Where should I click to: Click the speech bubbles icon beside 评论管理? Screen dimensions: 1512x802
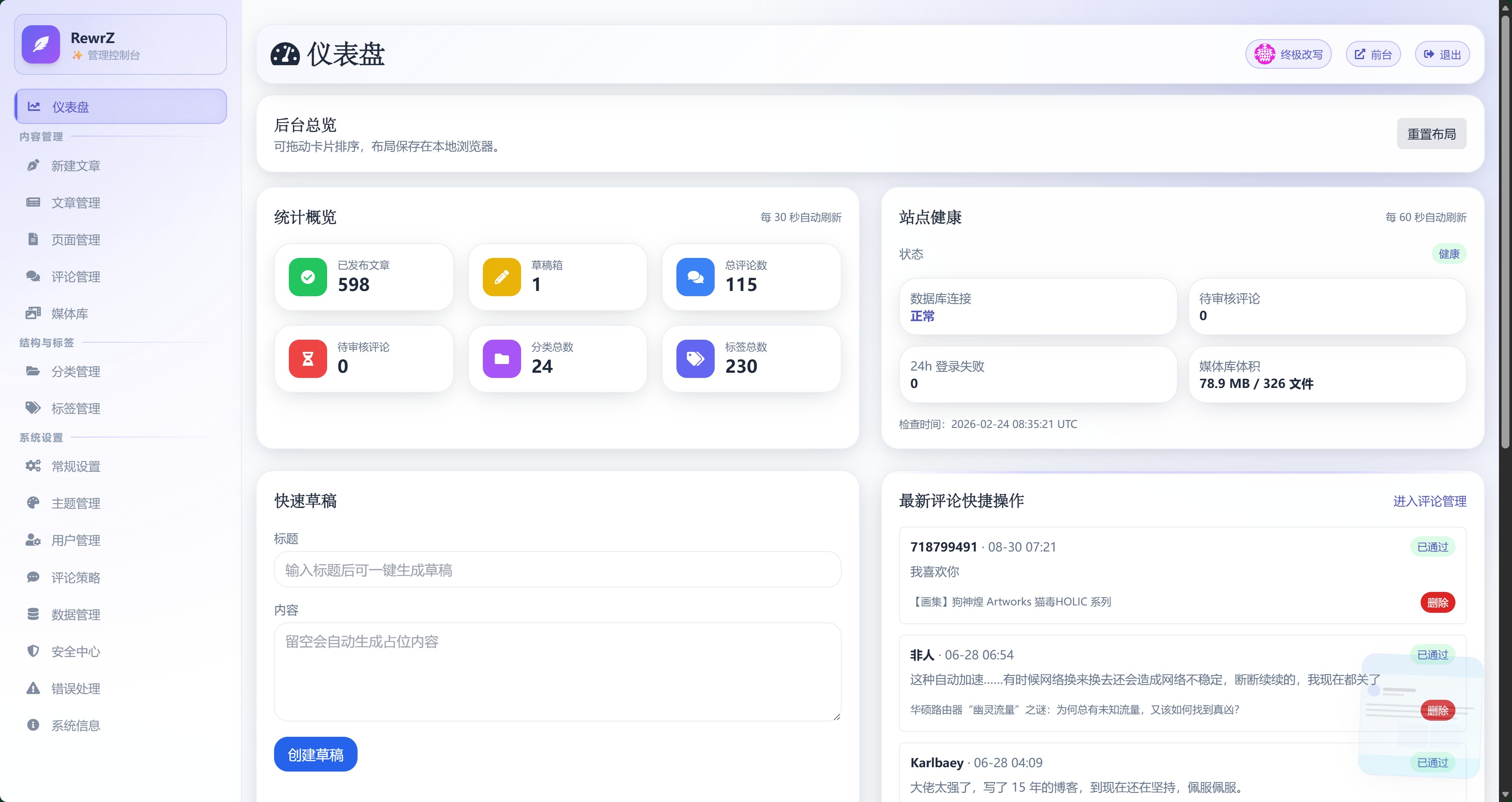33,276
